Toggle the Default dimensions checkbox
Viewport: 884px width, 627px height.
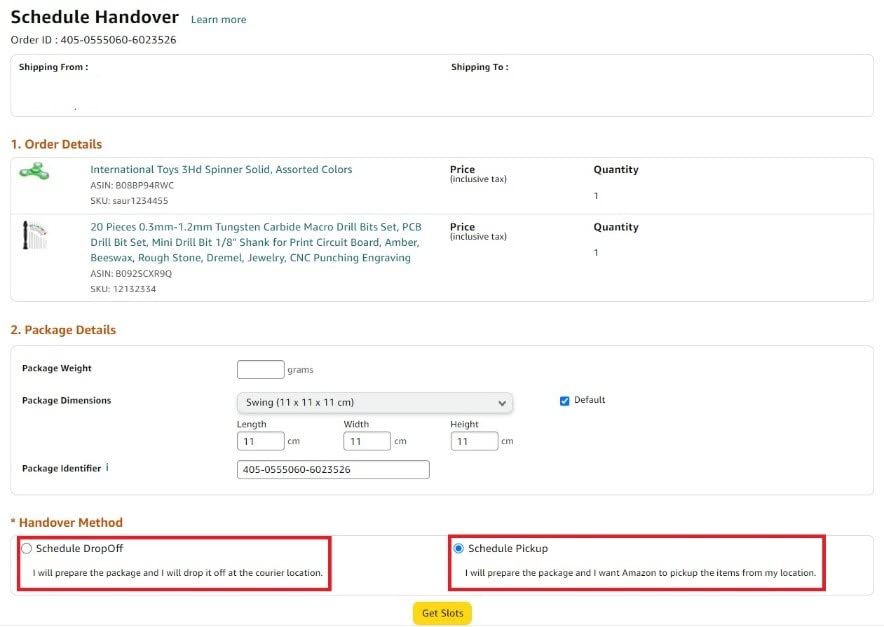pos(565,401)
